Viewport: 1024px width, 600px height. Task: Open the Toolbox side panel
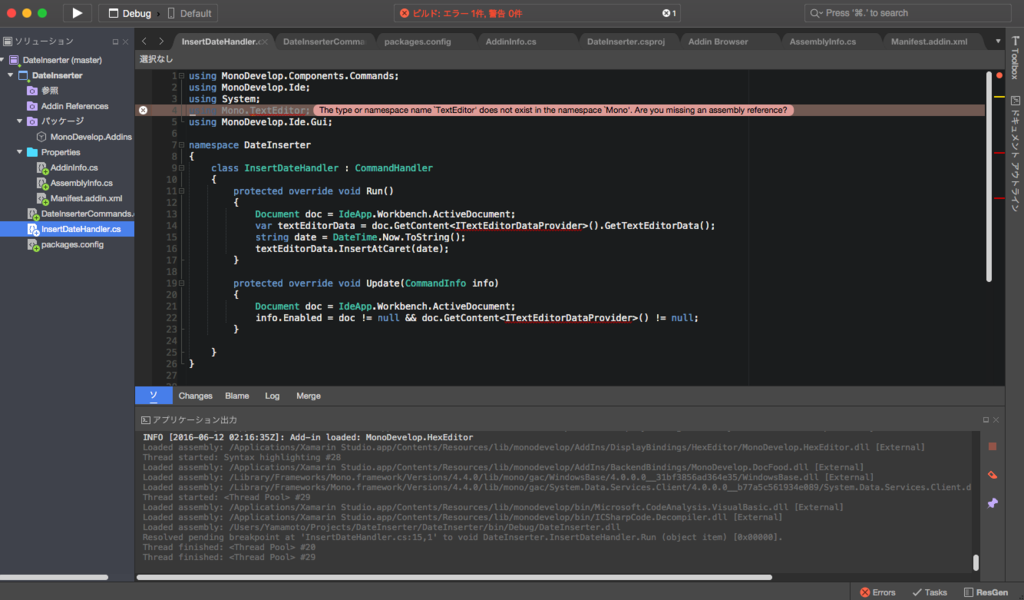click(x=1014, y=58)
